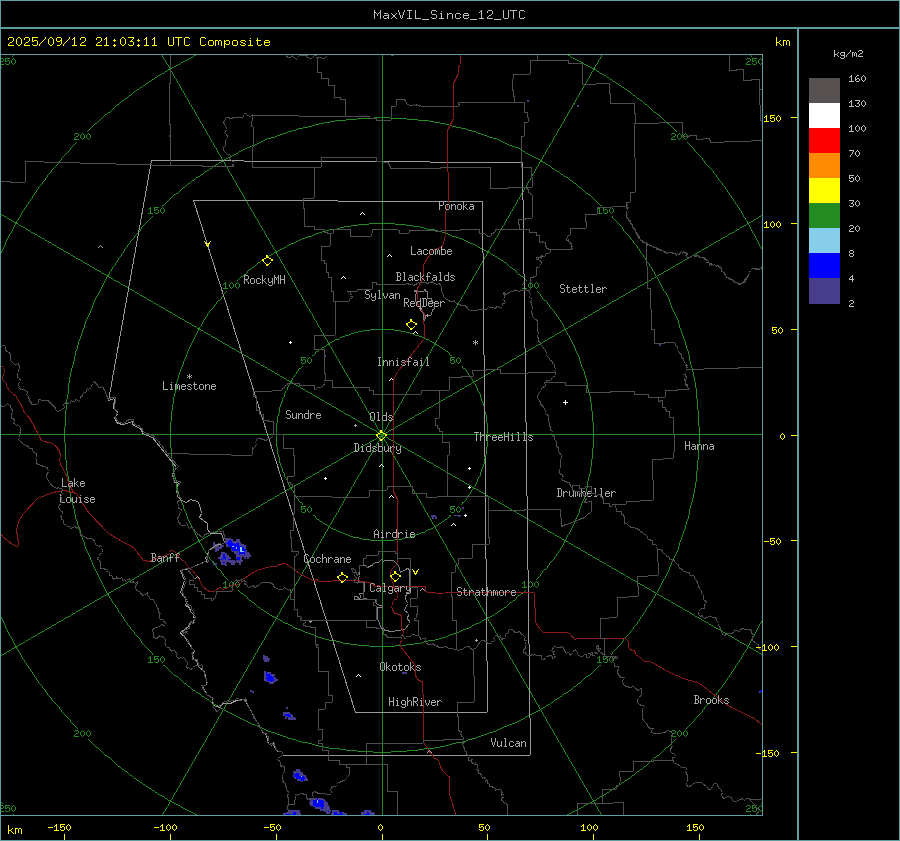
Task: Click the Drumheller map label
Action: tap(586, 493)
